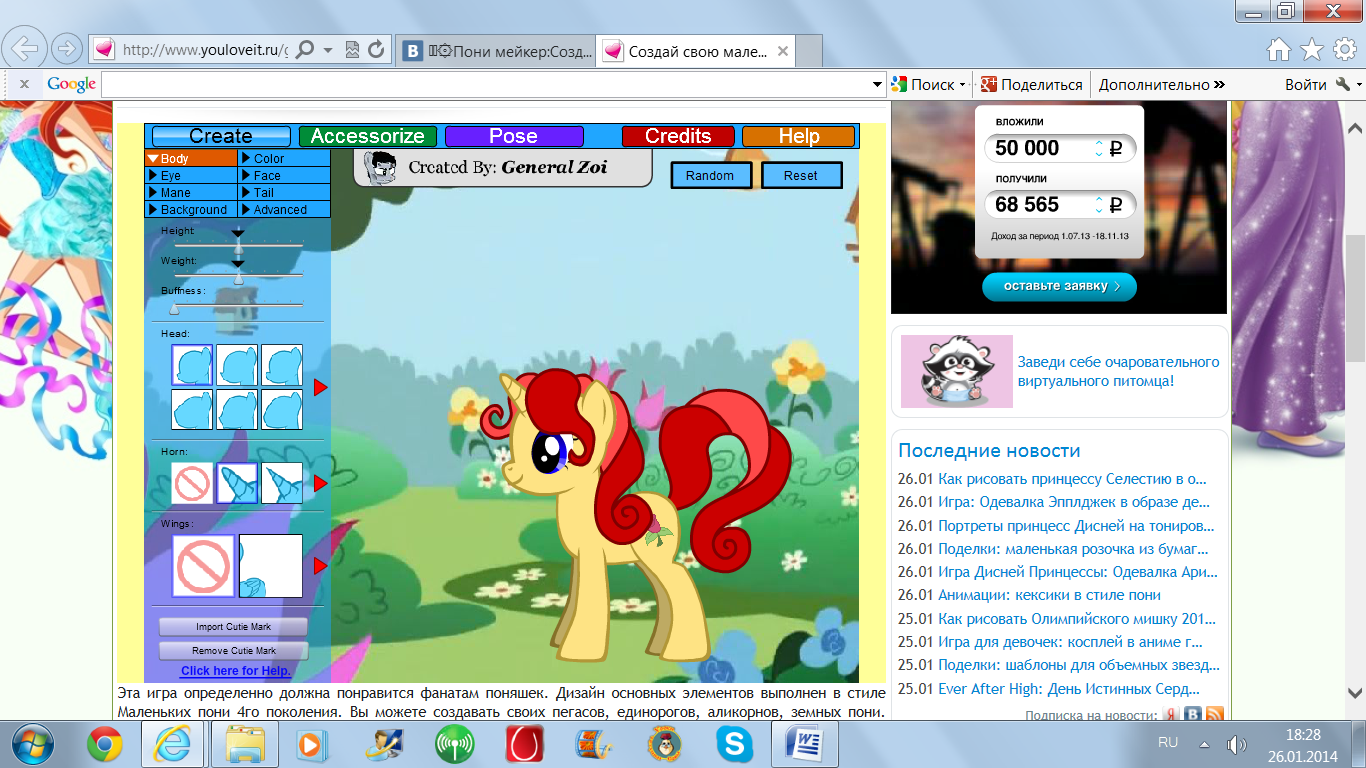Expand the Eye section

point(191,175)
